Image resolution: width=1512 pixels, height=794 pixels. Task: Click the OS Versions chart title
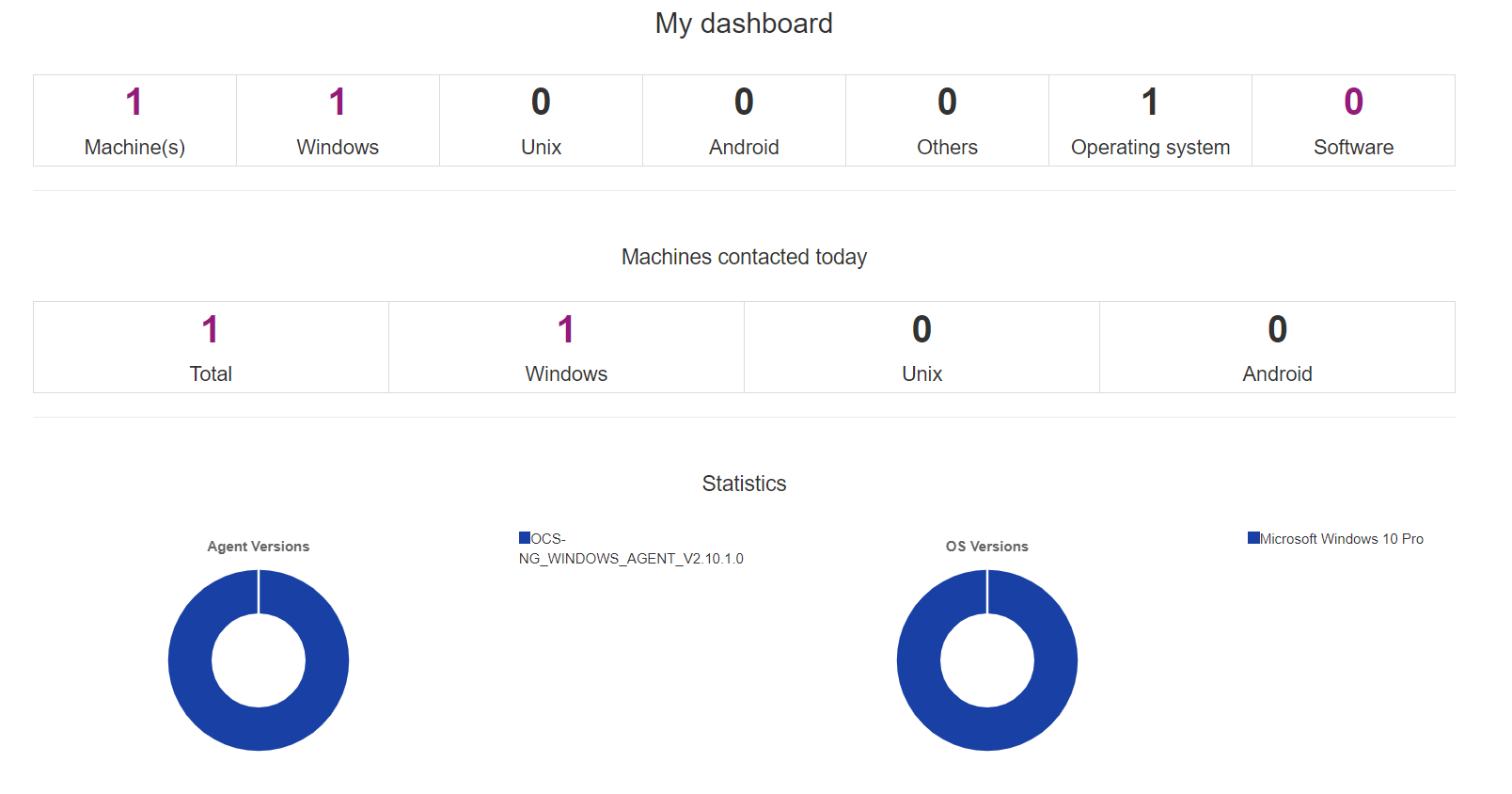987,547
